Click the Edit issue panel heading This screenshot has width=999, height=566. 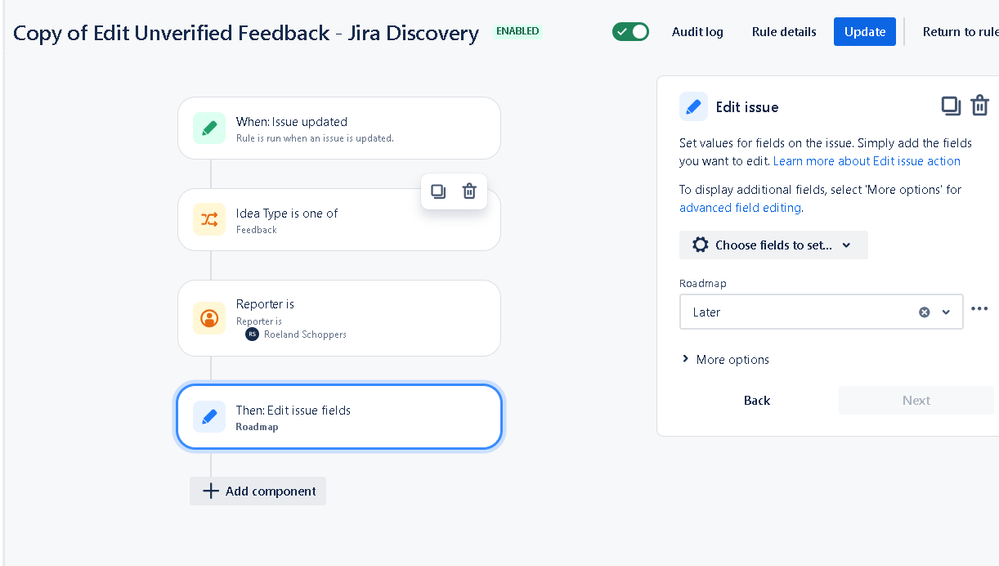747,107
